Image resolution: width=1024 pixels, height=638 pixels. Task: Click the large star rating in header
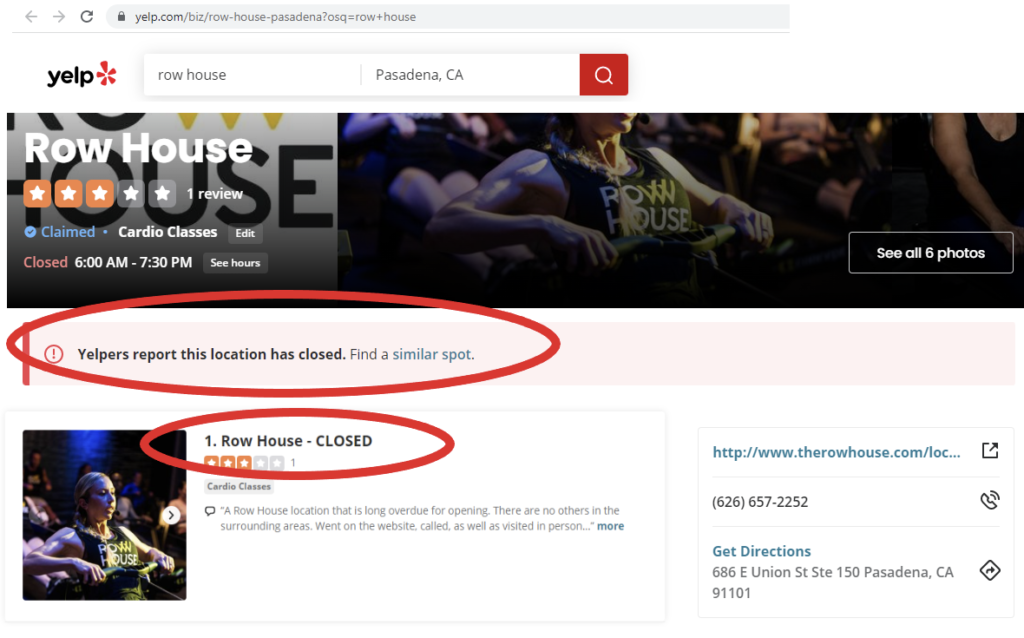pyautogui.click(x=100, y=193)
